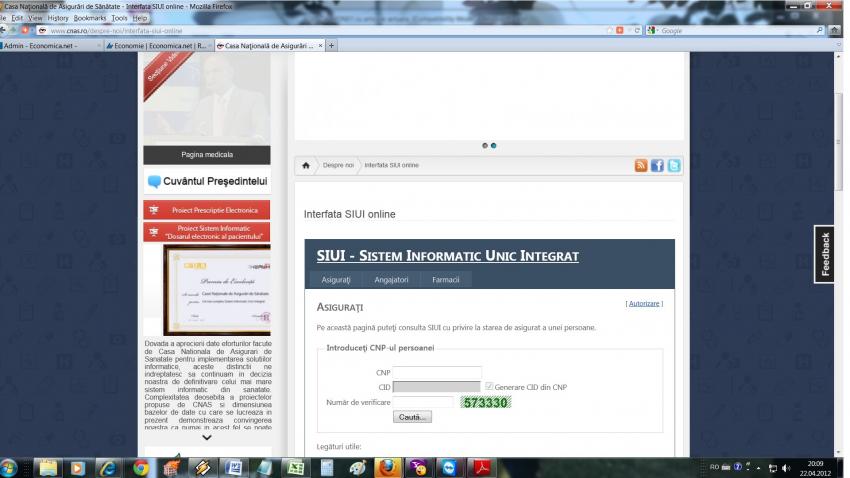Open a new Firefox tab
This screenshot has height=478, width=850.
[x=331, y=46]
